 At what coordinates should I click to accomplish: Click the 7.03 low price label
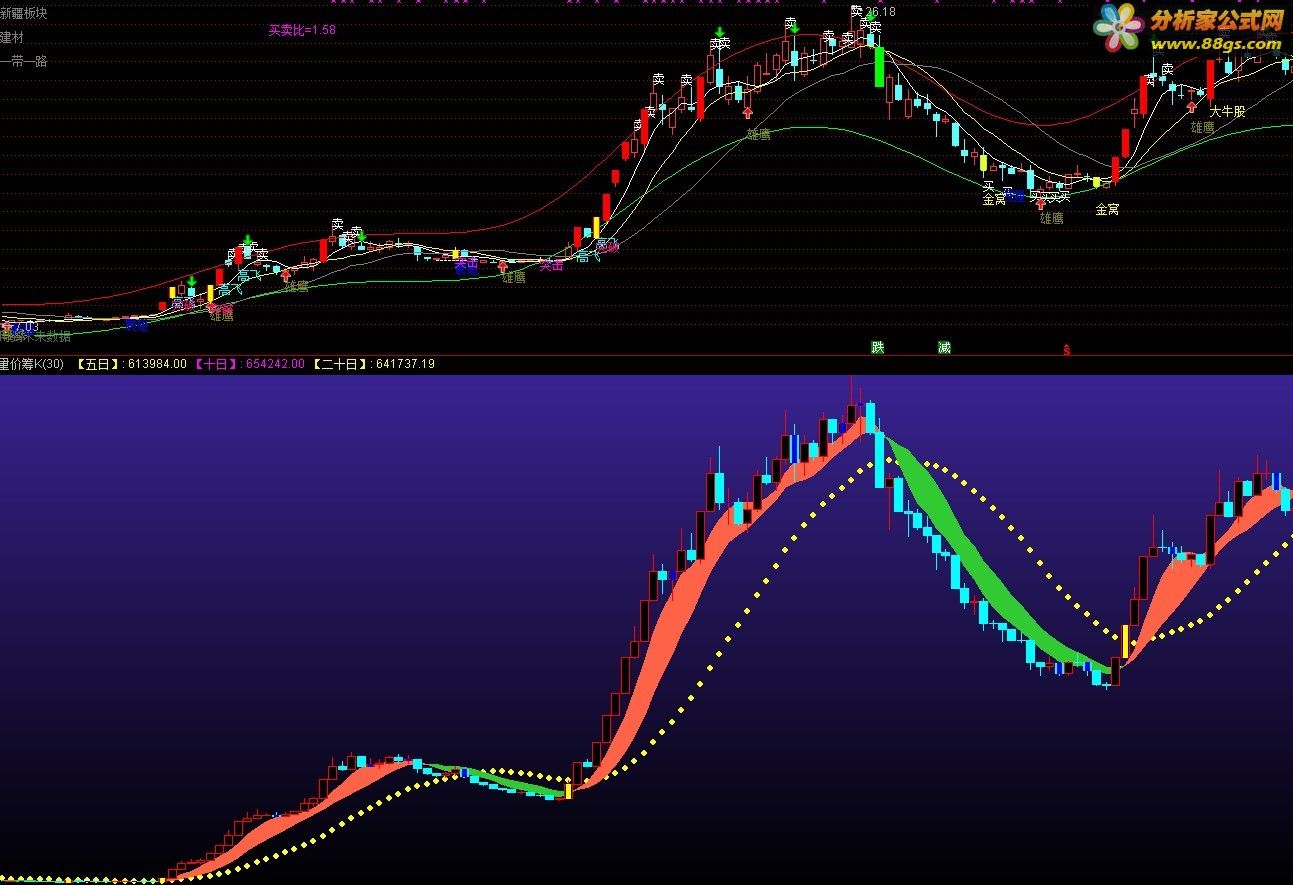click(25, 327)
